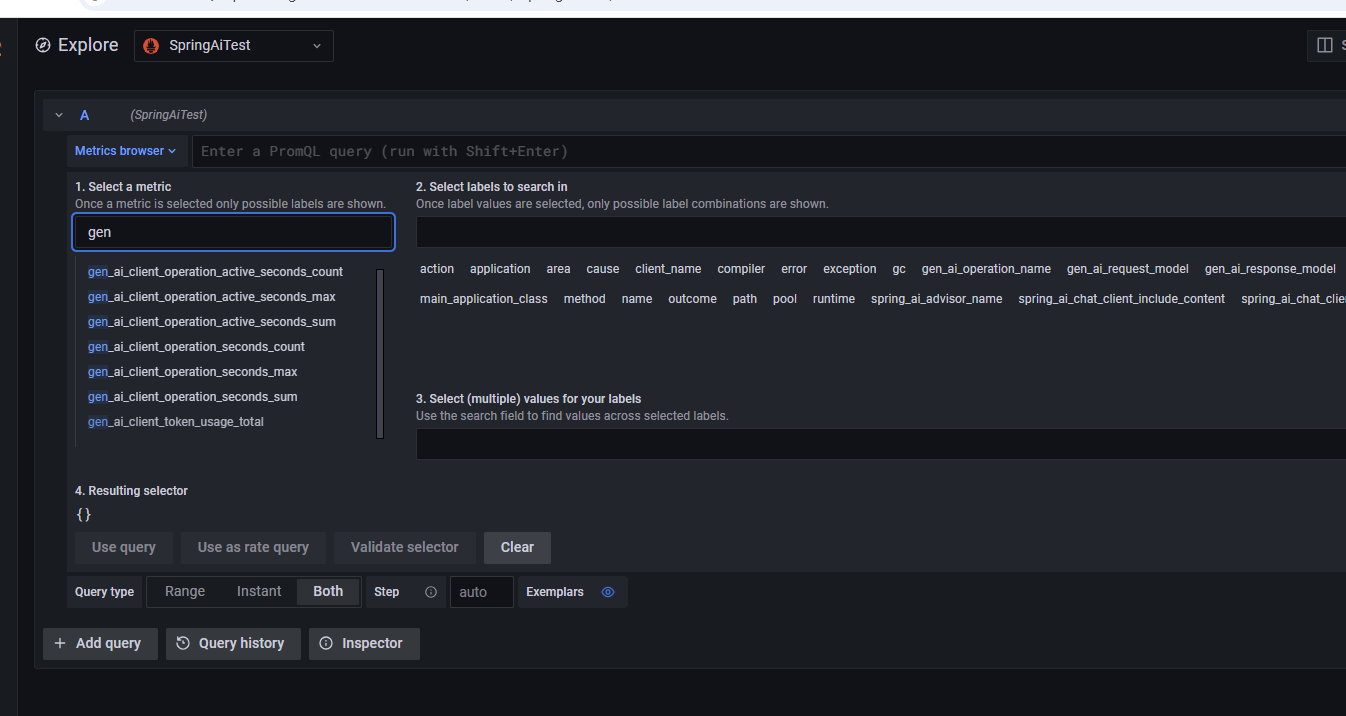Click the label values search field
Screen dimensions: 1346x716
(x=881, y=444)
